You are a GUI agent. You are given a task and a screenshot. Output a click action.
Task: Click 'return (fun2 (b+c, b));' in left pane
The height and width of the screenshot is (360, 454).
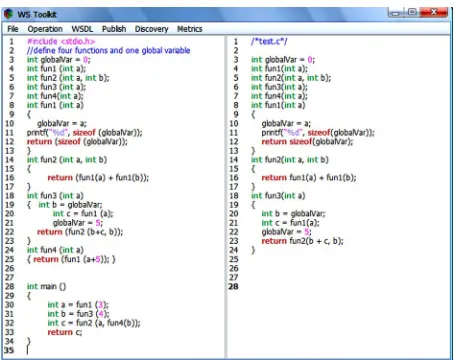80,232
